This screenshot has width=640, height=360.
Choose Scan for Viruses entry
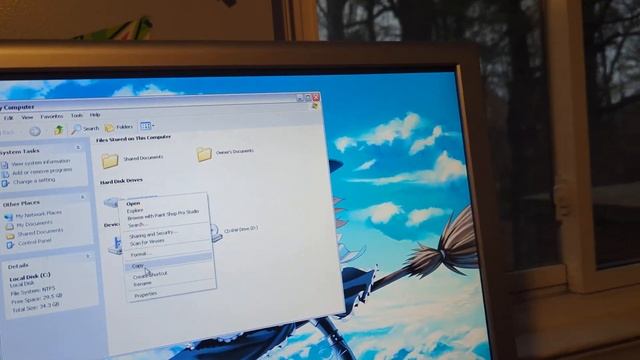[147, 242]
